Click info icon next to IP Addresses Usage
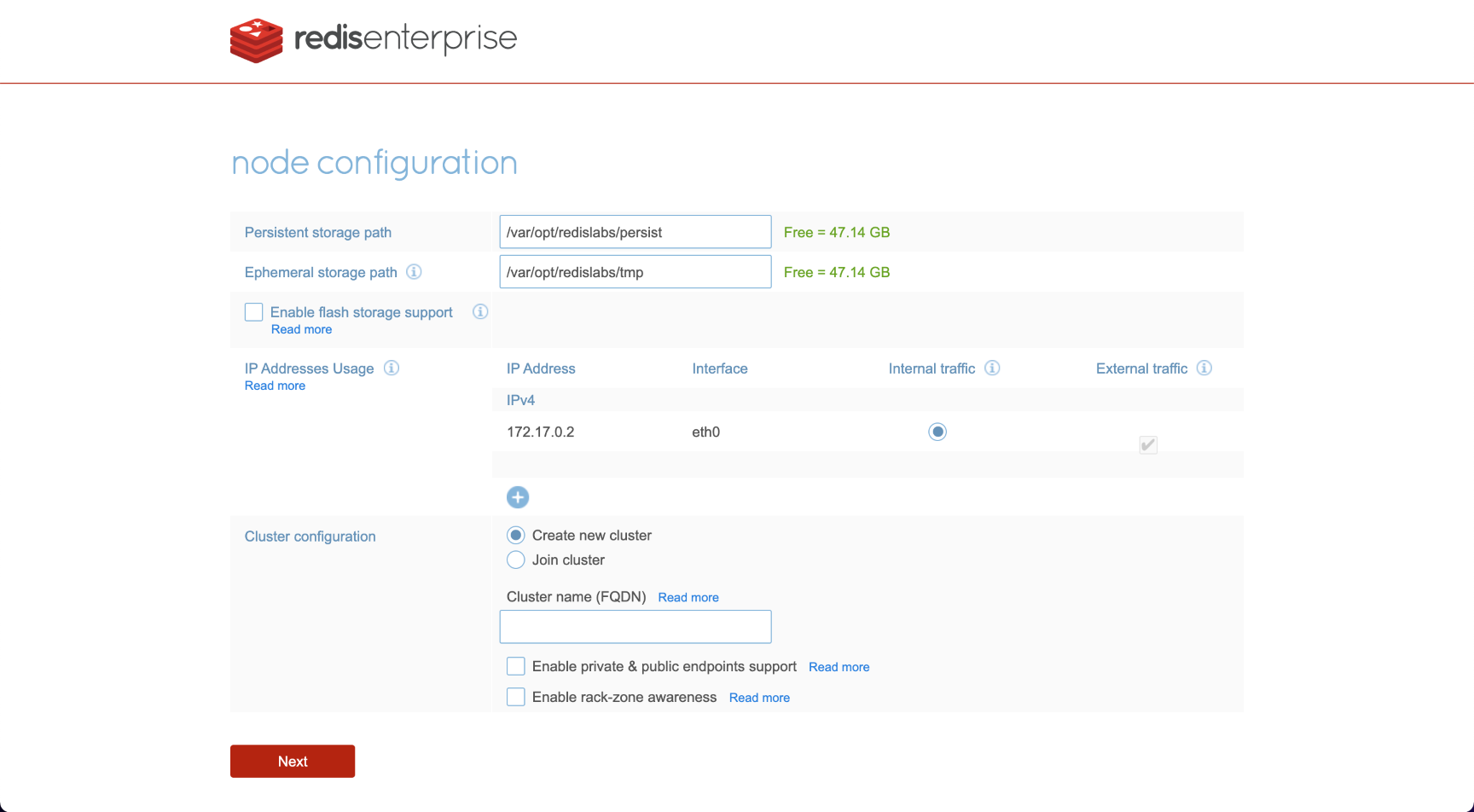This screenshot has height=812, width=1474. click(x=392, y=368)
